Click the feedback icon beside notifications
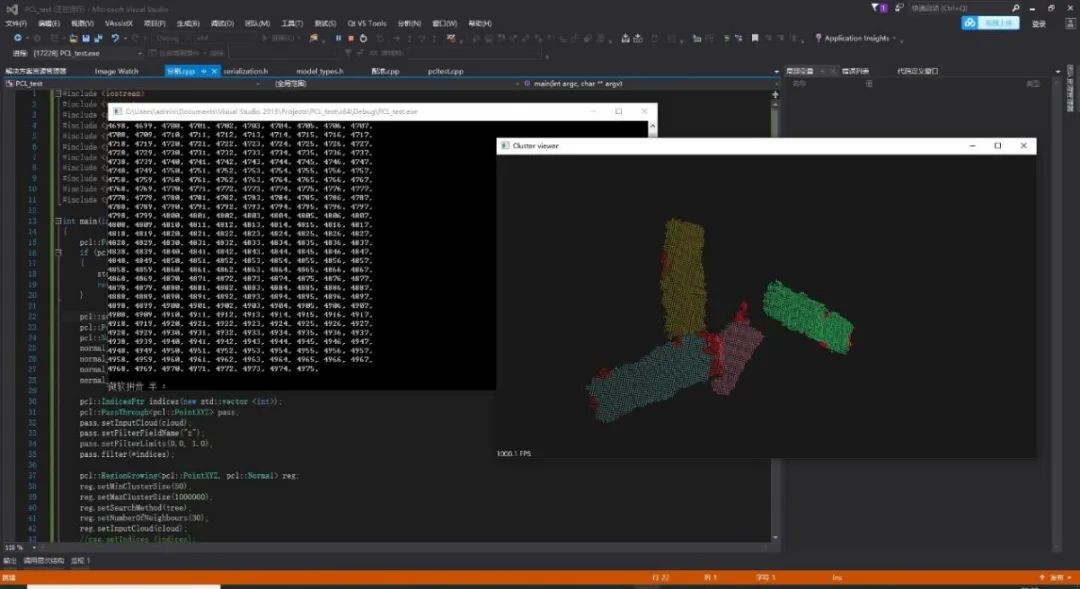Viewport: 1080px width, 589px height. (x=899, y=8)
